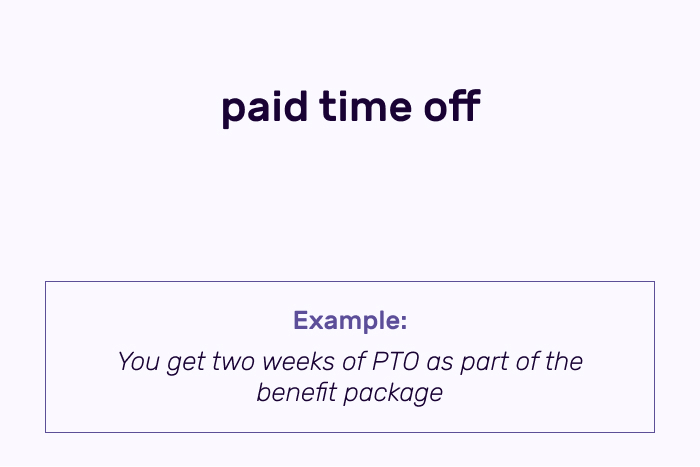Select the "PTO" abbreviation in the example
This screenshot has height=467, width=700.
coord(396,361)
